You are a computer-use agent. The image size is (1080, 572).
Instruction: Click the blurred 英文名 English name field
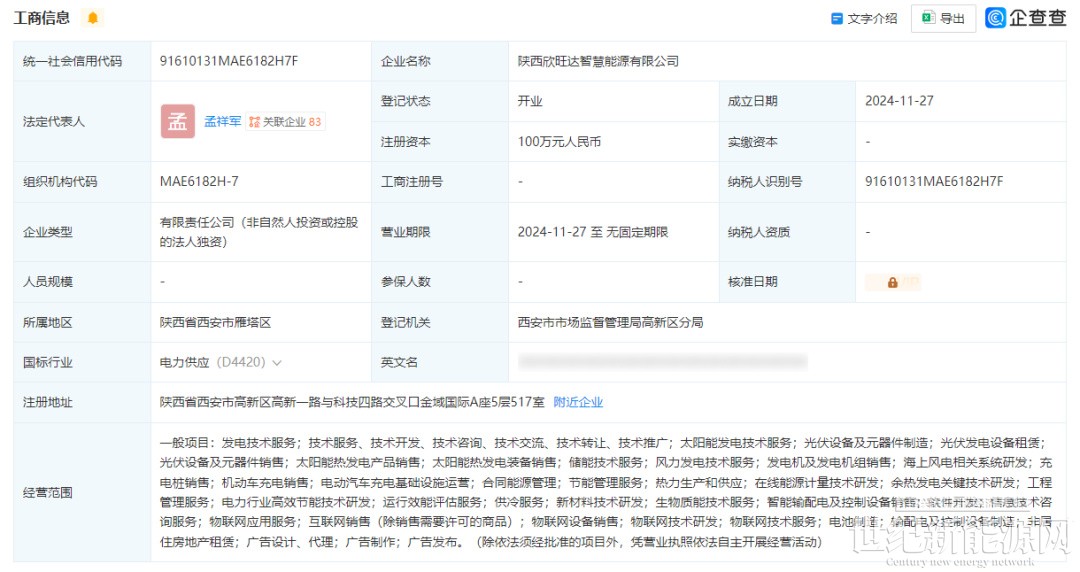tap(660, 362)
